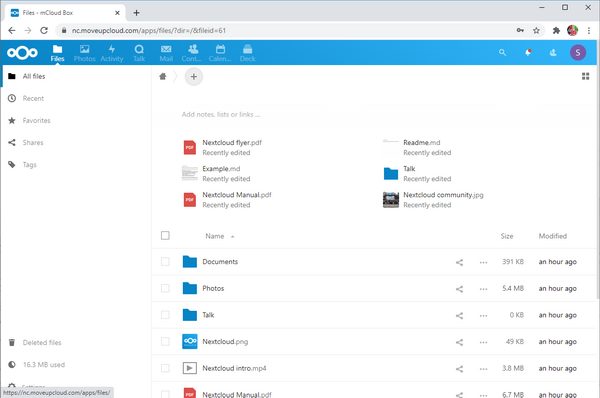
Task: Share the Documents folder
Action: 459,262
